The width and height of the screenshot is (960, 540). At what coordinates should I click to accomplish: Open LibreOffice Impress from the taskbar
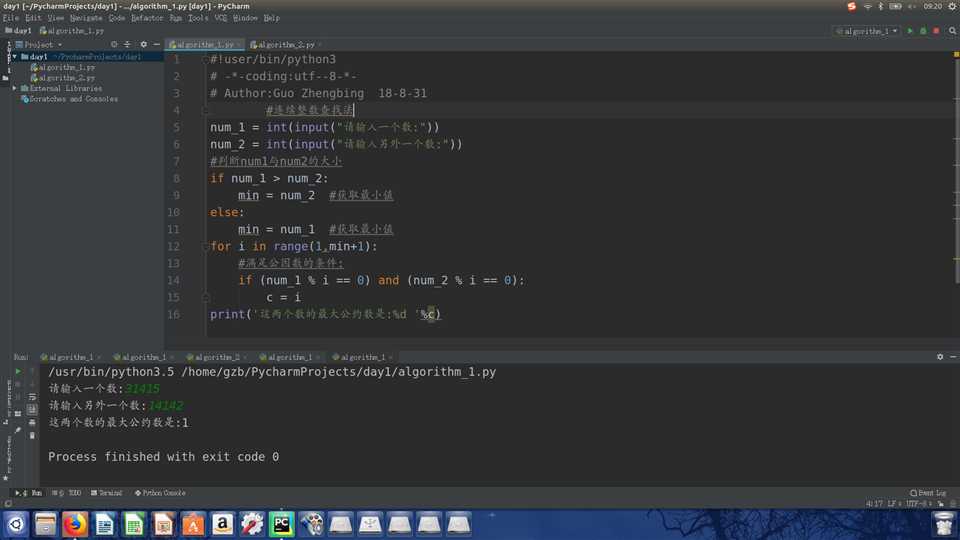163,525
